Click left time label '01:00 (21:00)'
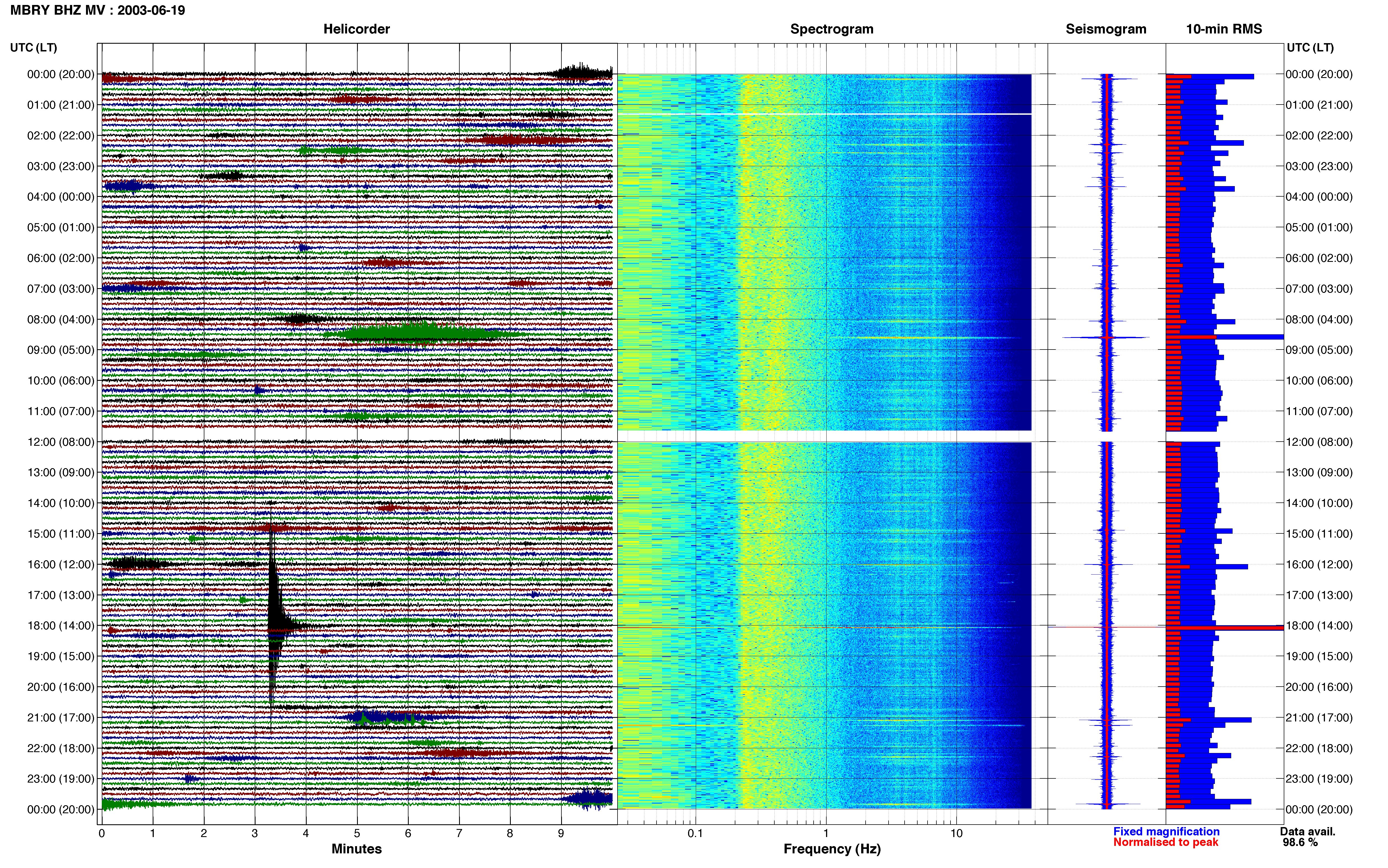The image size is (1388, 868). pos(61,105)
